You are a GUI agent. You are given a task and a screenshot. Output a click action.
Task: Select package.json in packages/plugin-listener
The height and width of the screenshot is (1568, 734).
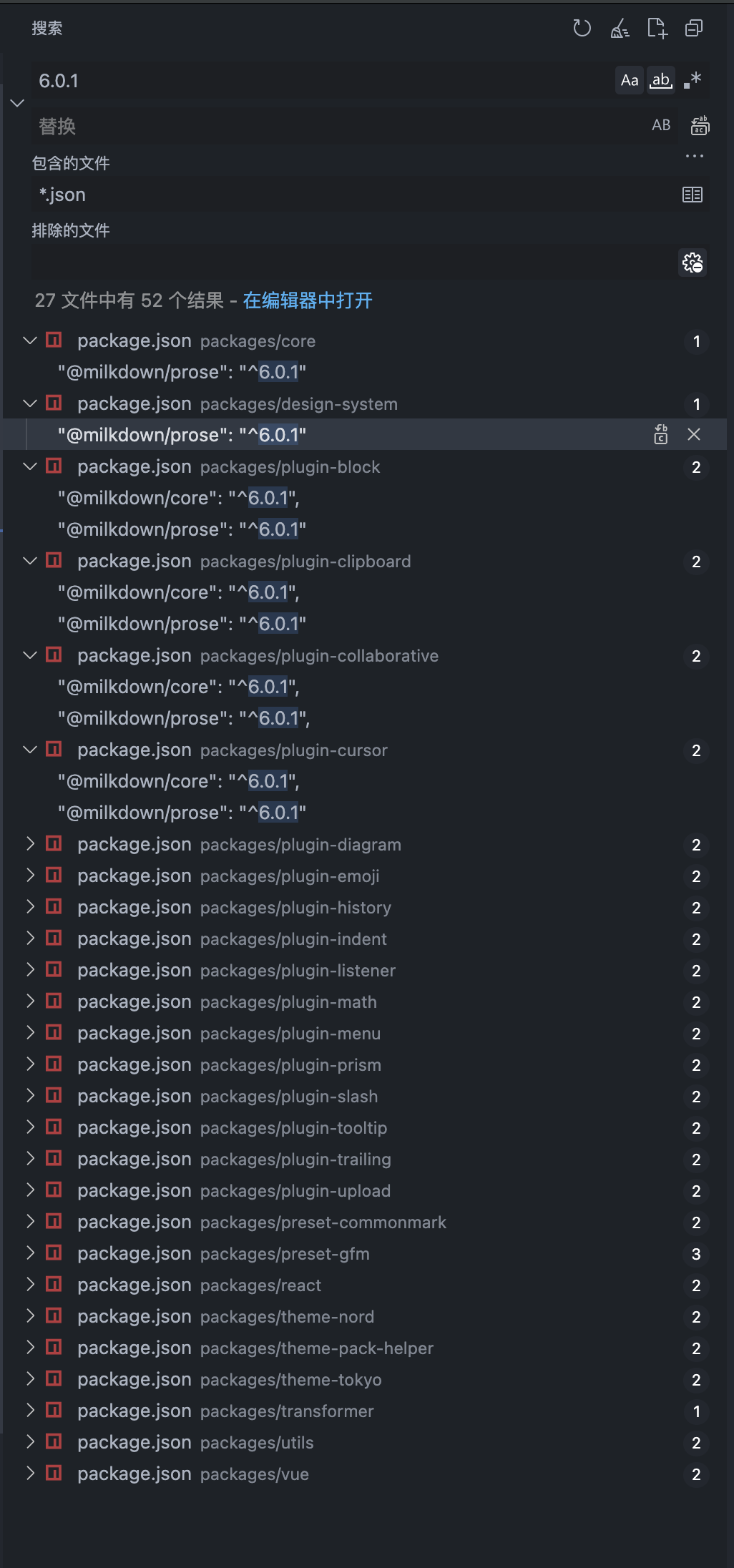(x=365, y=970)
